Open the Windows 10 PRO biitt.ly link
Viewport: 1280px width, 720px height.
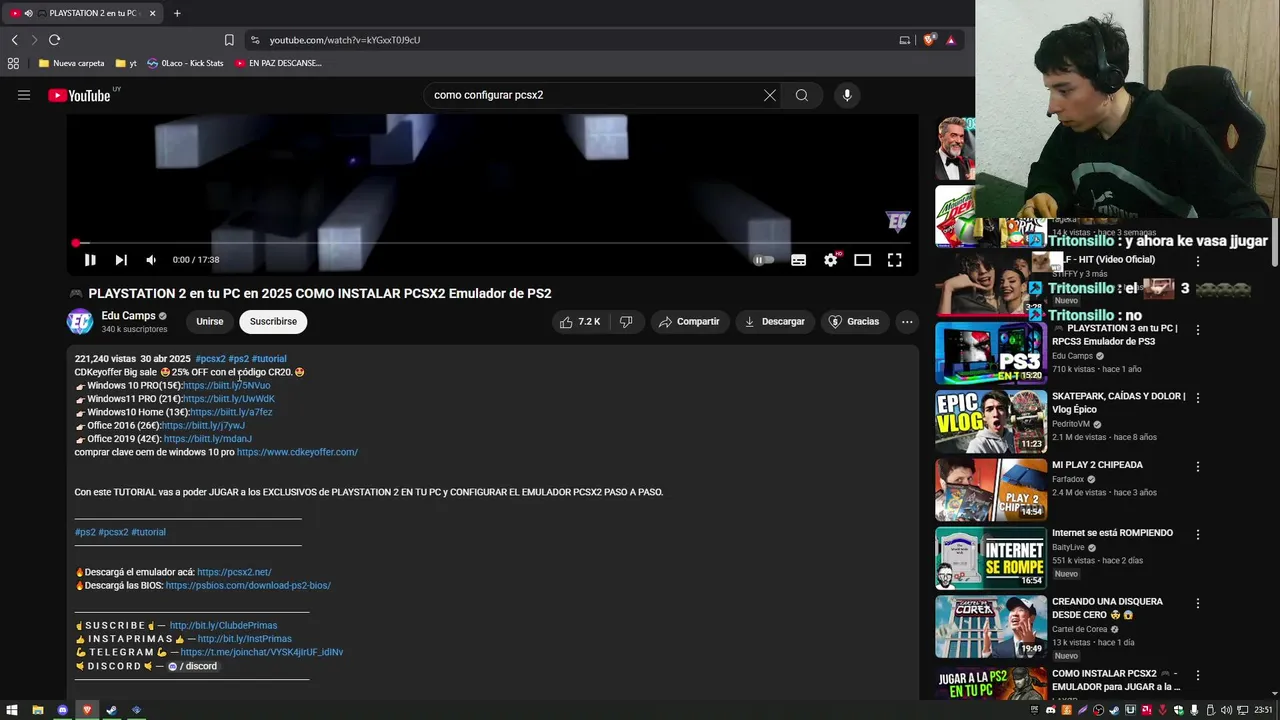coord(227,386)
